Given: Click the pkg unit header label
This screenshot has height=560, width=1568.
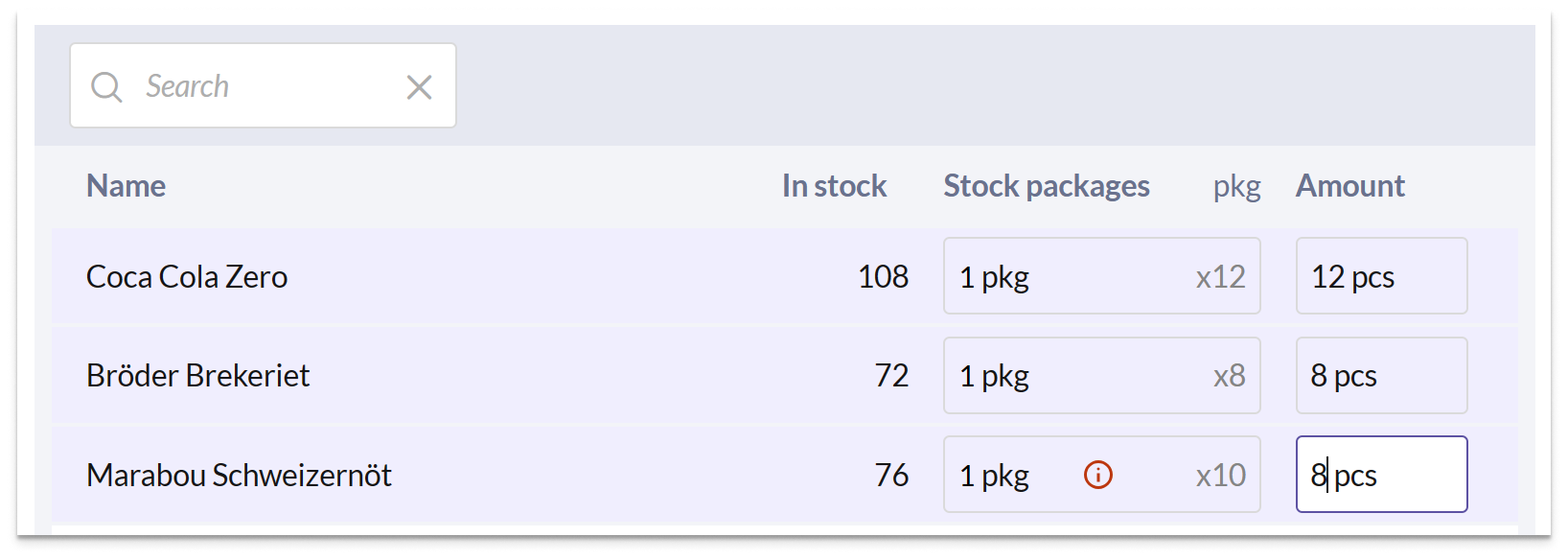Looking at the screenshot, I should 1237,187.
